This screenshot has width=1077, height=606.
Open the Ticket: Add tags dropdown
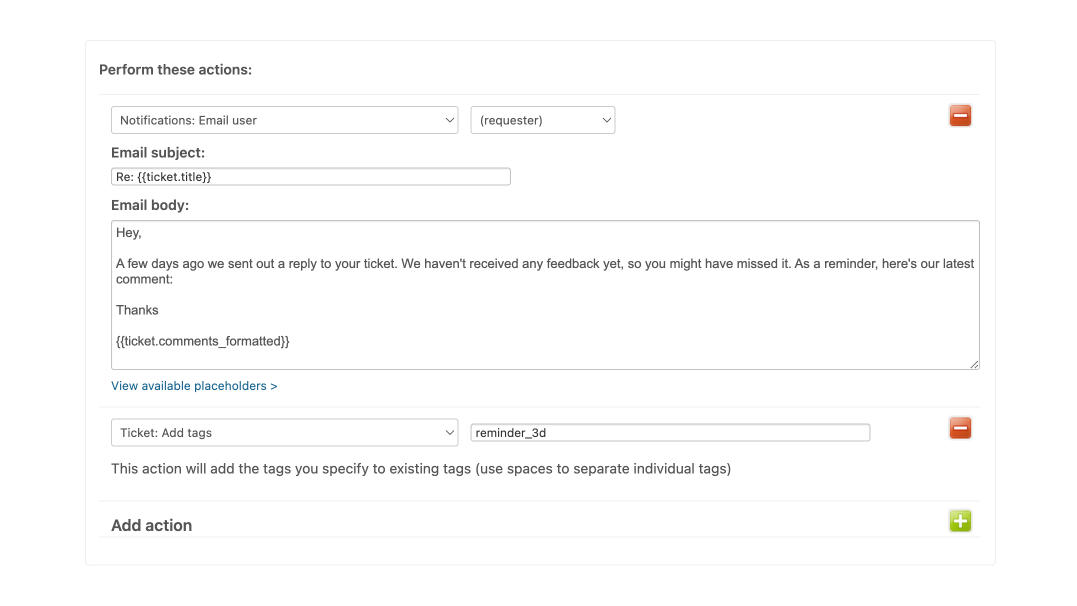tap(284, 433)
